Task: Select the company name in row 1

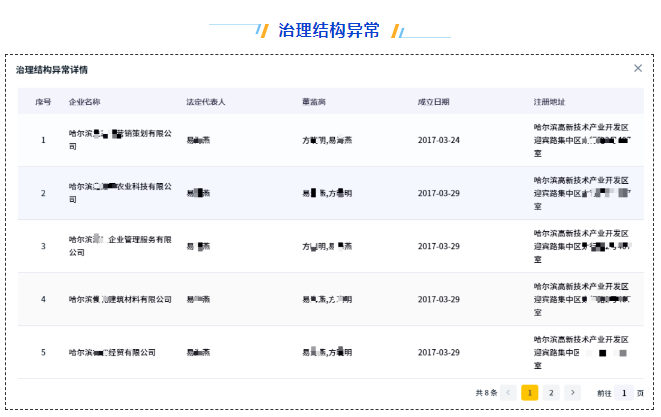Action: point(120,139)
